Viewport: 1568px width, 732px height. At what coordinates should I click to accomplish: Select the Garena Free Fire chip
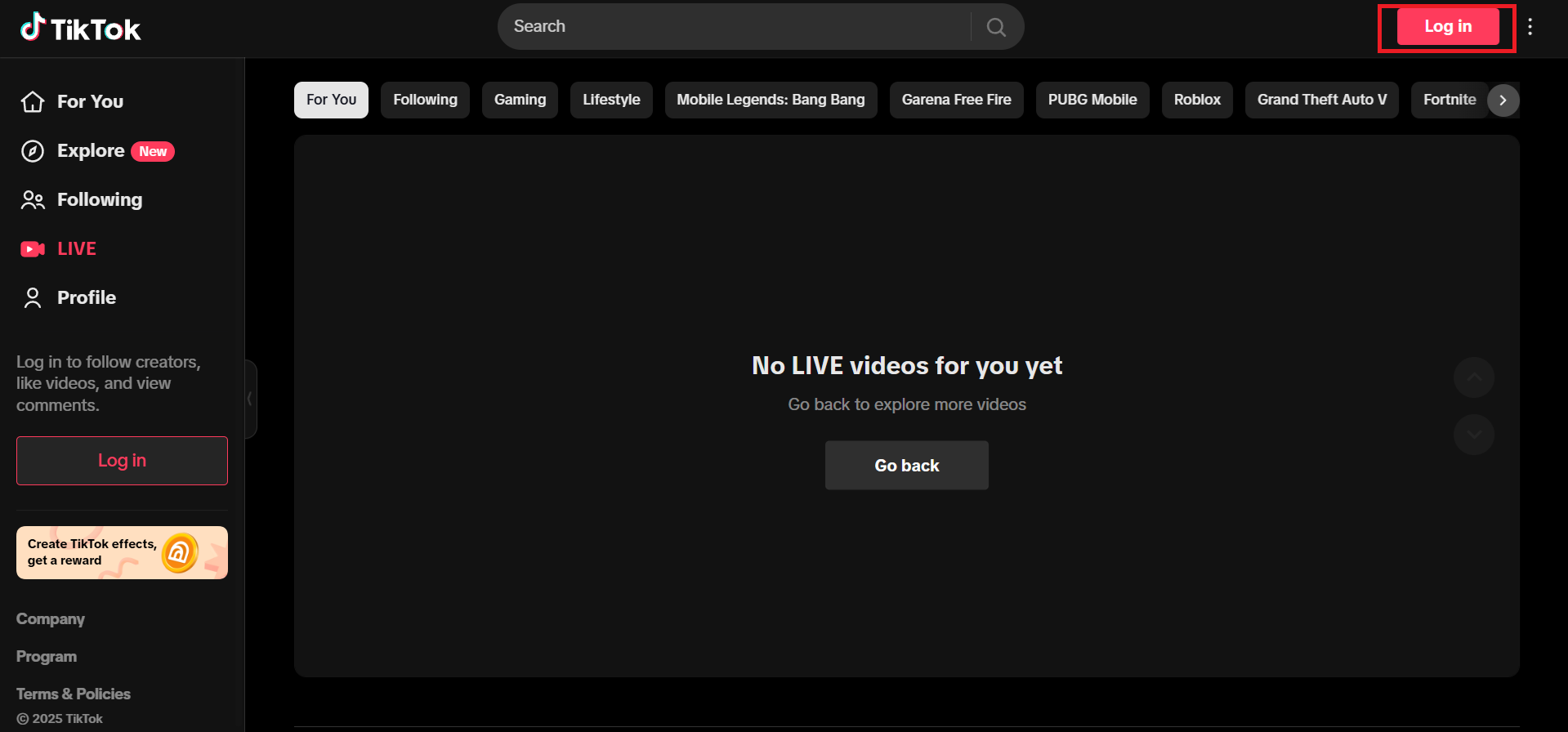pyautogui.click(x=956, y=100)
